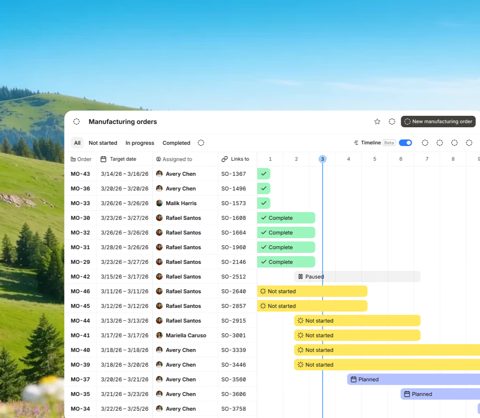This screenshot has width=480, height=418.
Task: Click the Paused bar for MO-42
Action: point(357,276)
